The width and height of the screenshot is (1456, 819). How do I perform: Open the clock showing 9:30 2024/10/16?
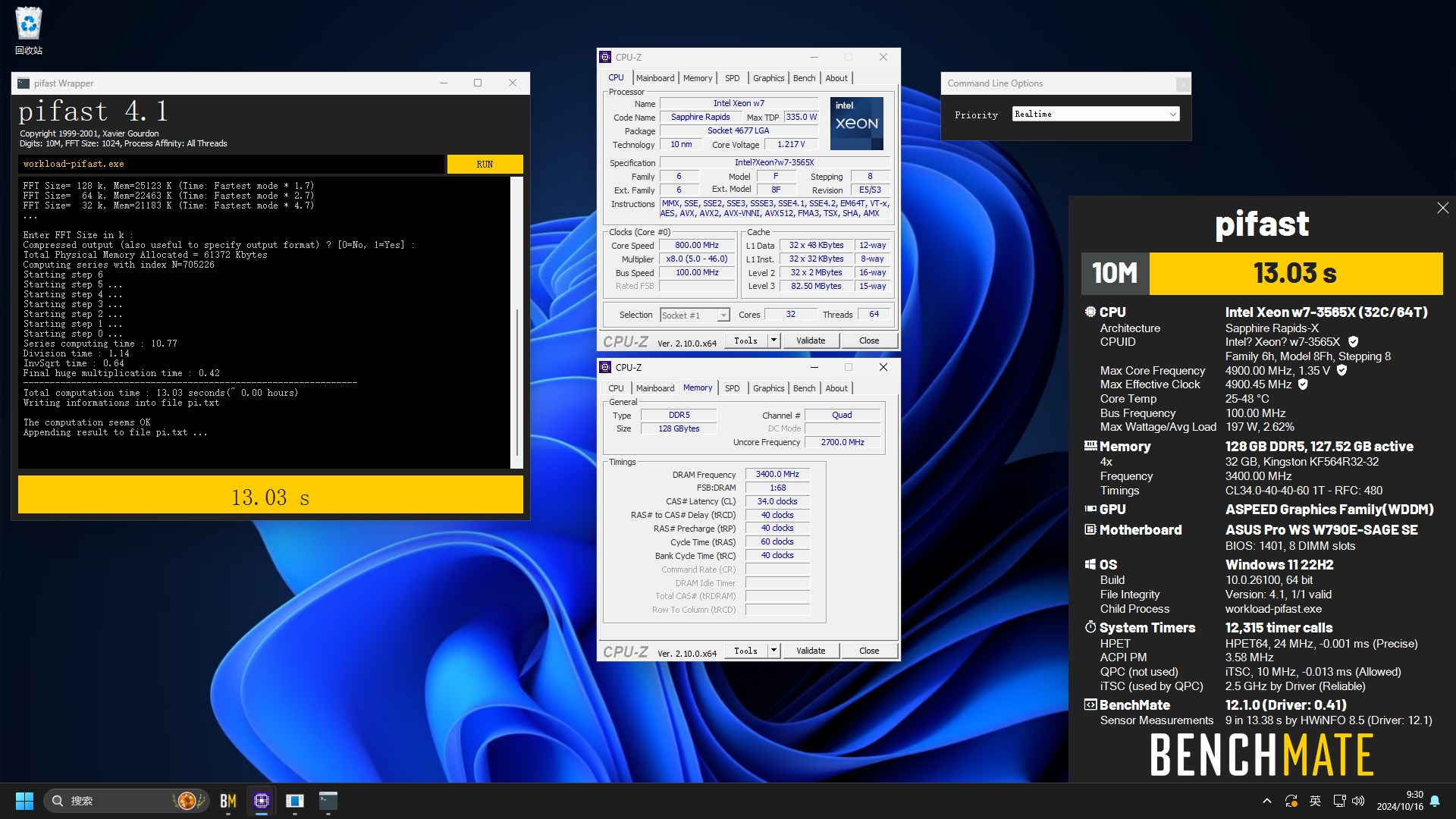point(1400,801)
